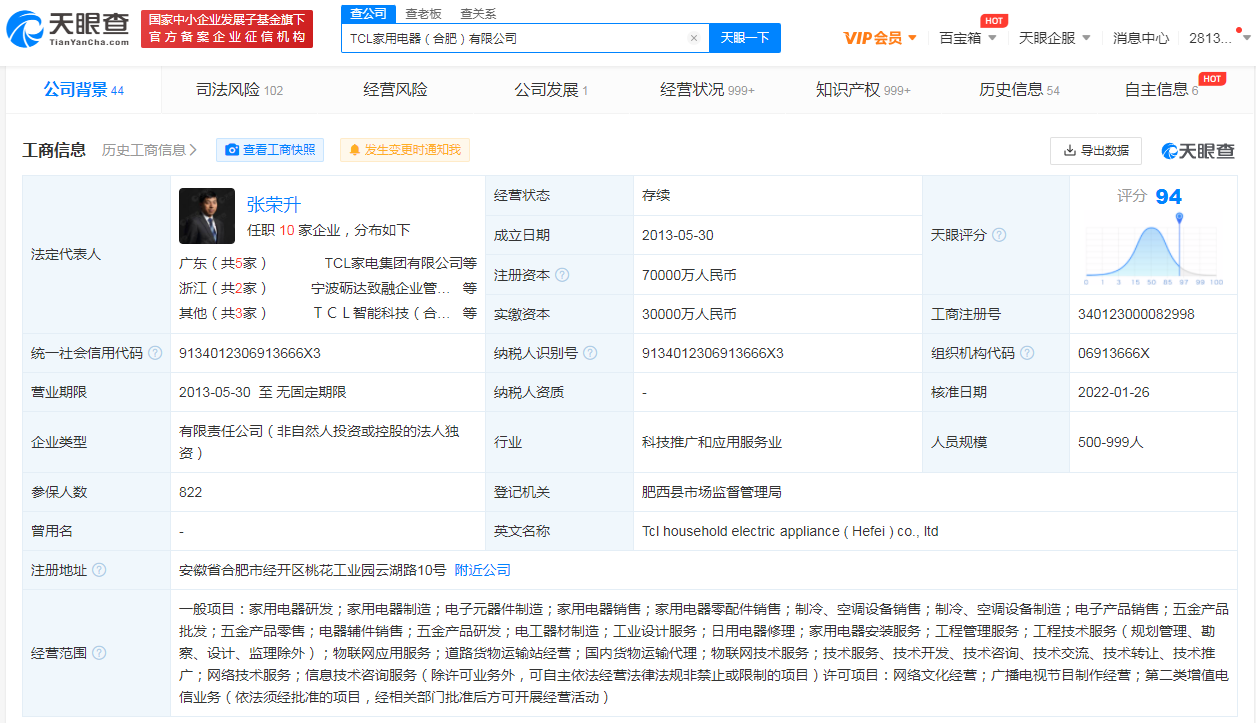Click registration authority 肥西县市场监督管理局
Viewport: 1256px width, 723px height.
[x=711, y=492]
